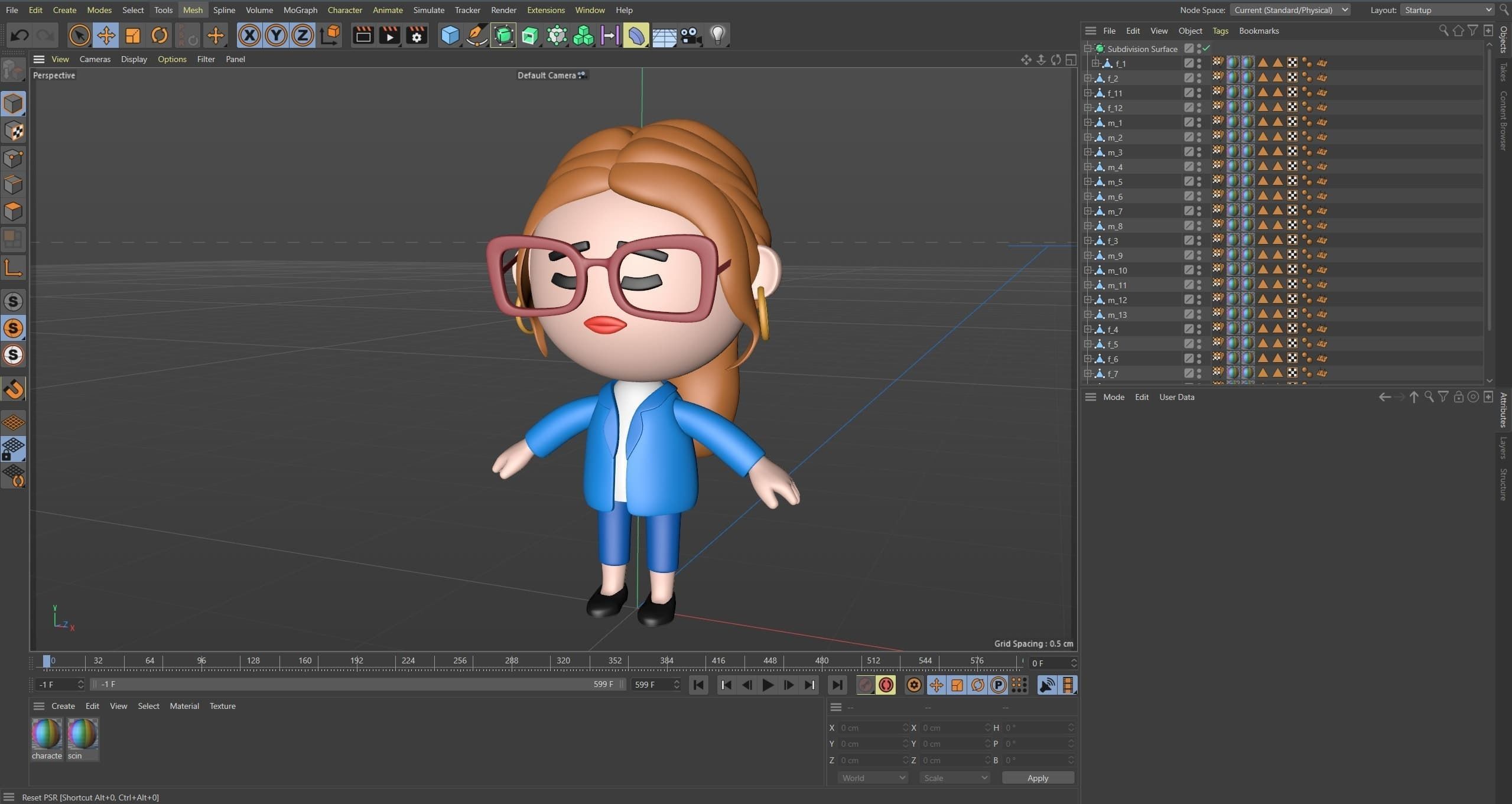Viewport: 1512px width, 804px height.
Task: Click the Camera object icon
Action: pyautogui.click(x=690, y=35)
